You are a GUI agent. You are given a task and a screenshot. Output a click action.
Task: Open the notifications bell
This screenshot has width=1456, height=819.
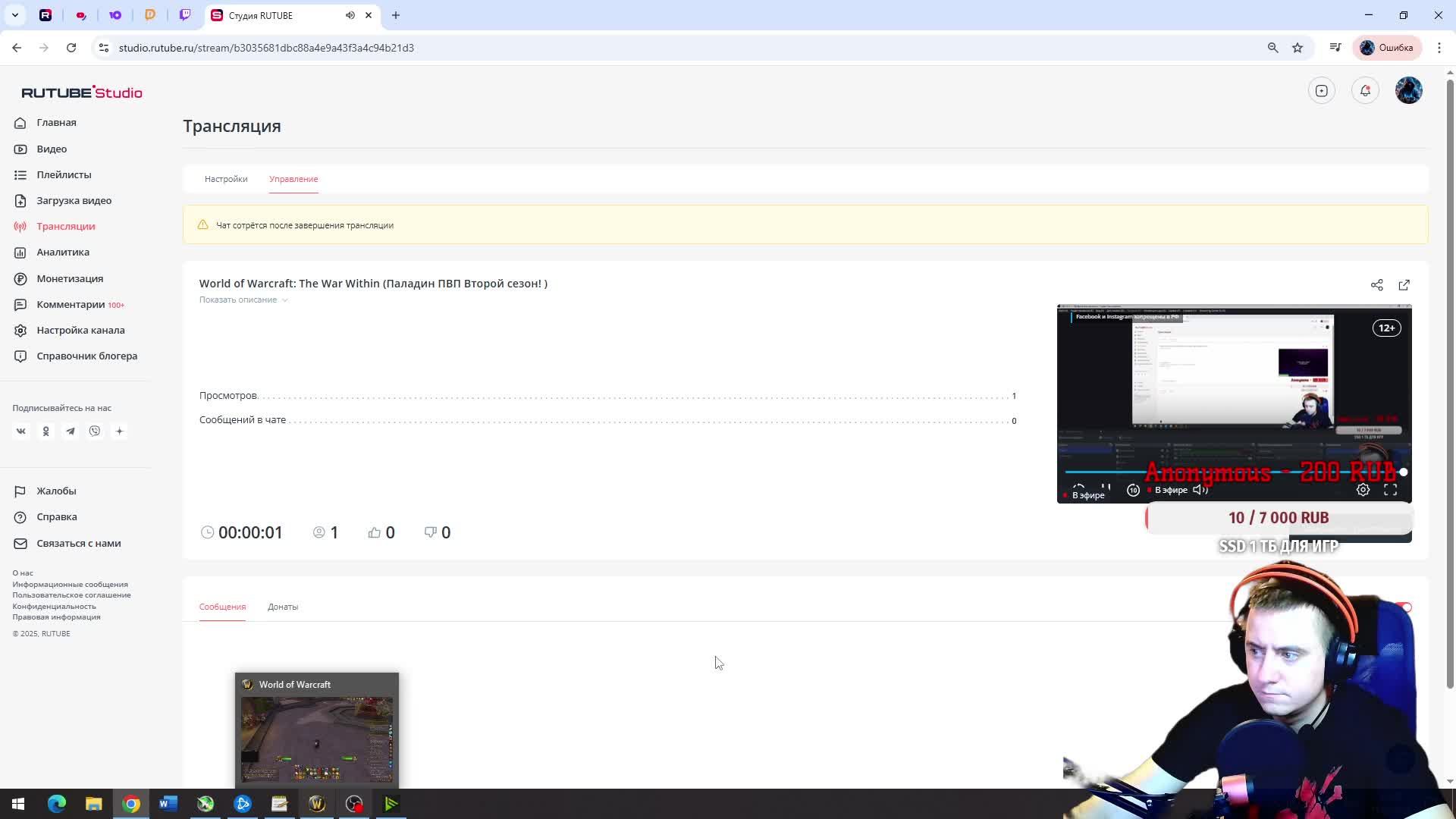point(1365,91)
